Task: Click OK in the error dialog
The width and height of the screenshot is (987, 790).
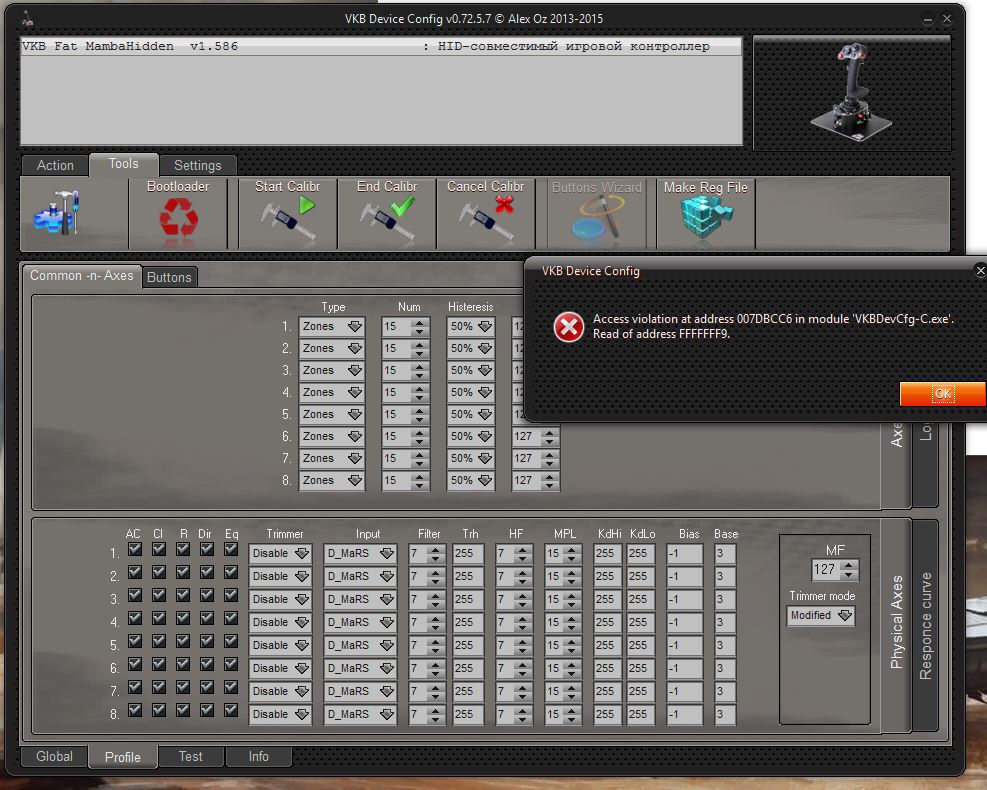Action: point(942,394)
